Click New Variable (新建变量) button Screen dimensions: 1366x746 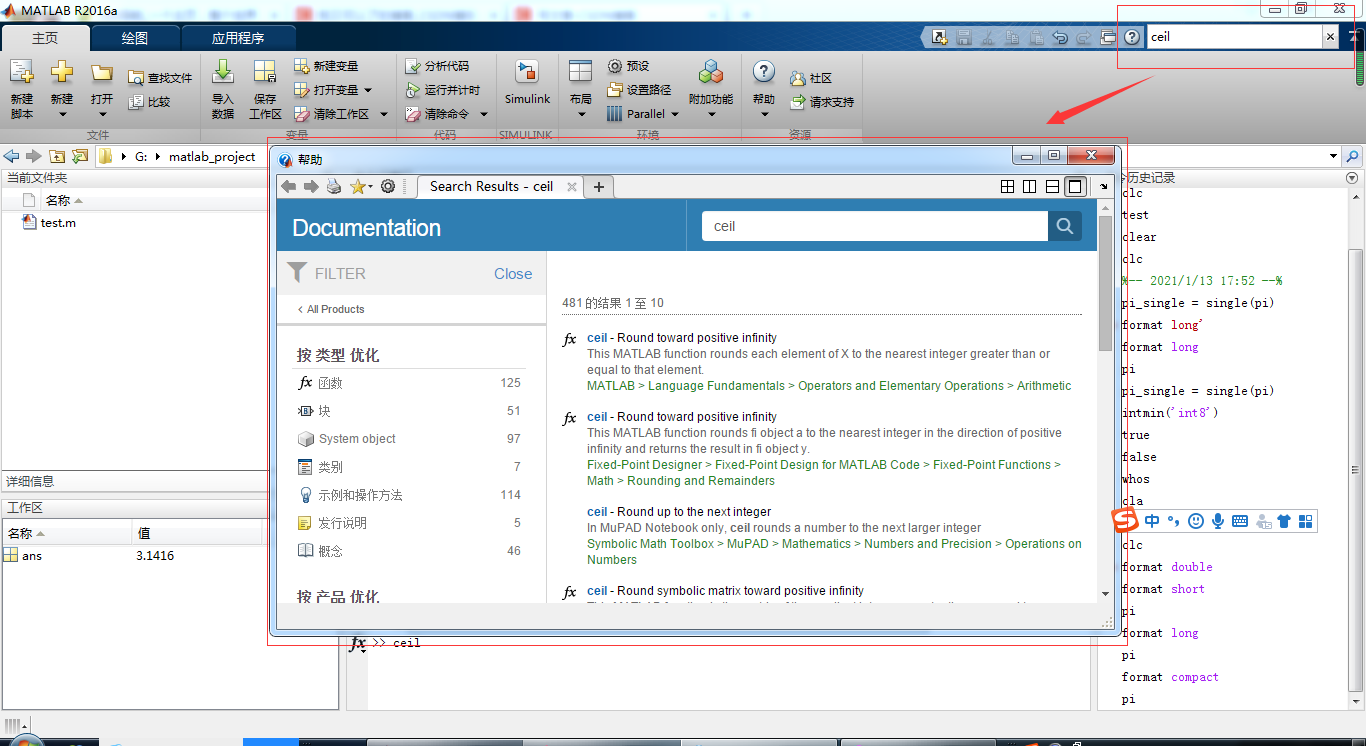[326, 66]
